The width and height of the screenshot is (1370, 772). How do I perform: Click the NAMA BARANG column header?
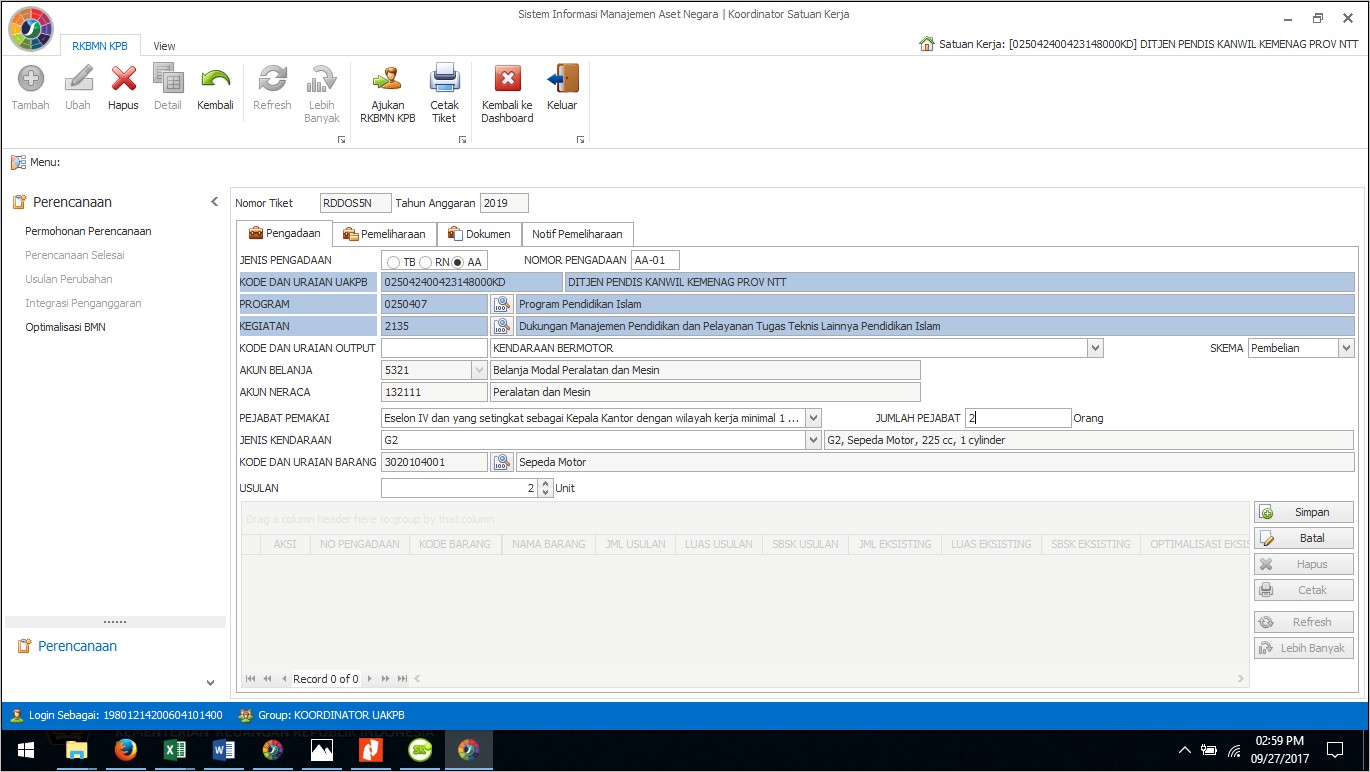coord(548,544)
